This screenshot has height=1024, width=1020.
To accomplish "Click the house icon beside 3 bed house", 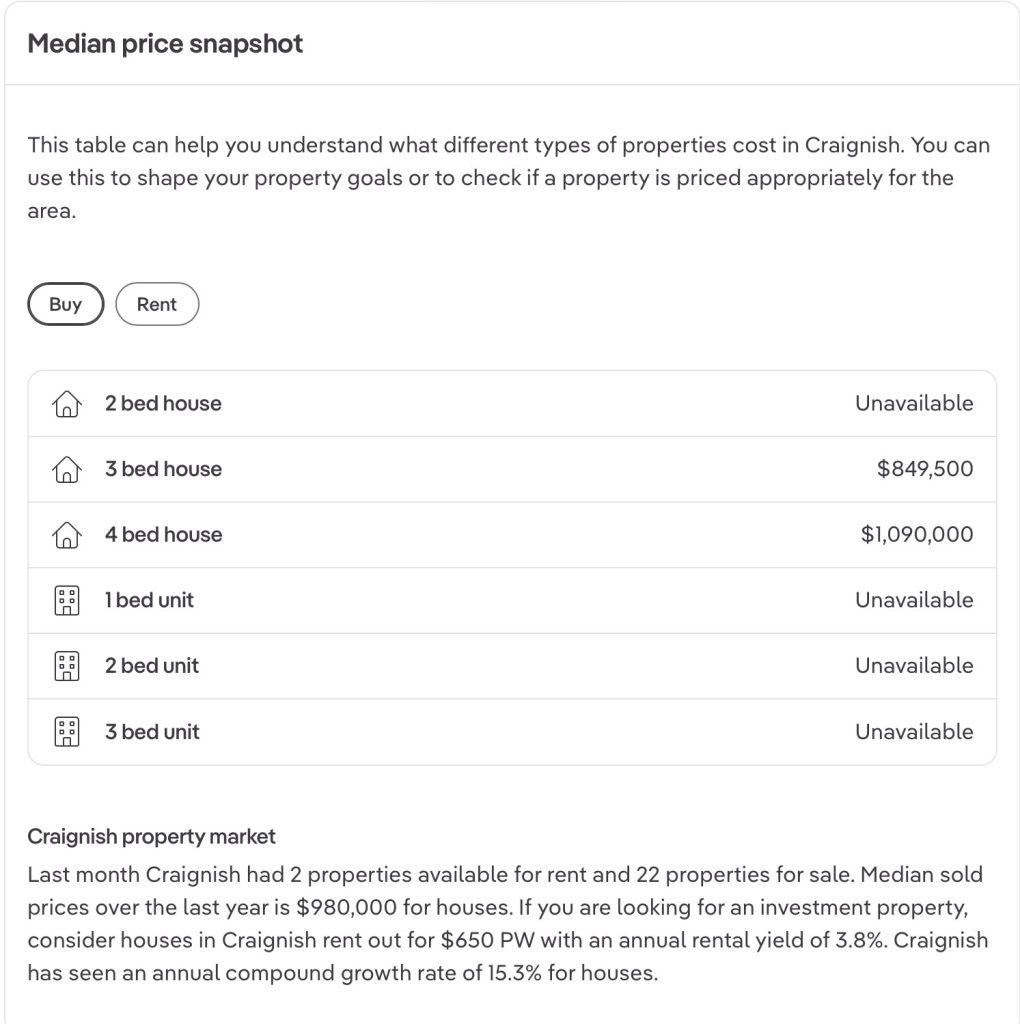I will [x=66, y=470].
